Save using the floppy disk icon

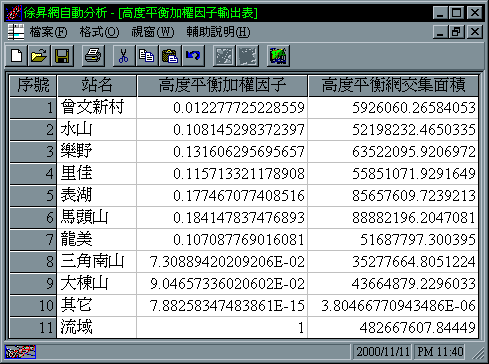[x=62, y=56]
